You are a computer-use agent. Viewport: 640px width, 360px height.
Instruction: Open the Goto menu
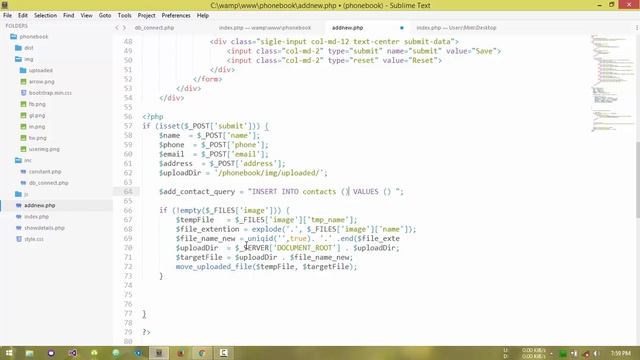point(105,16)
